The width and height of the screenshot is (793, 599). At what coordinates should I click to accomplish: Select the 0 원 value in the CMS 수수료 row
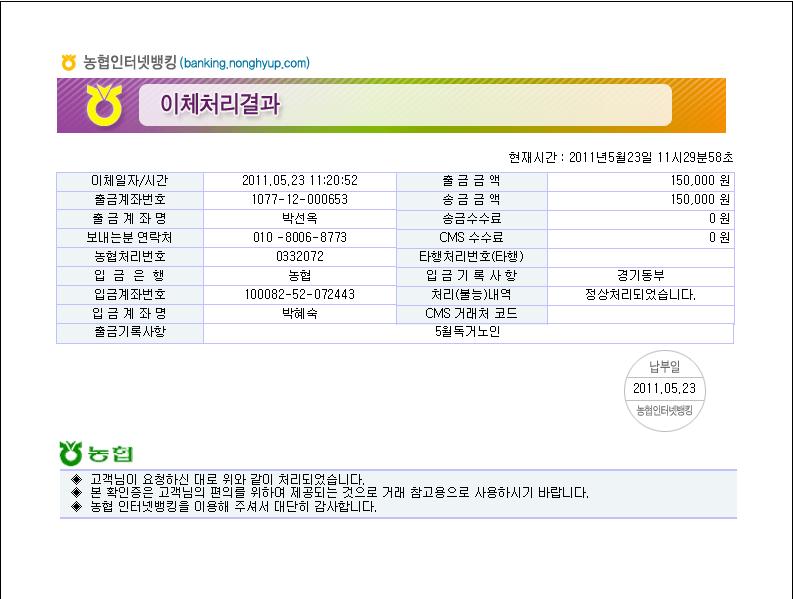[719, 237]
